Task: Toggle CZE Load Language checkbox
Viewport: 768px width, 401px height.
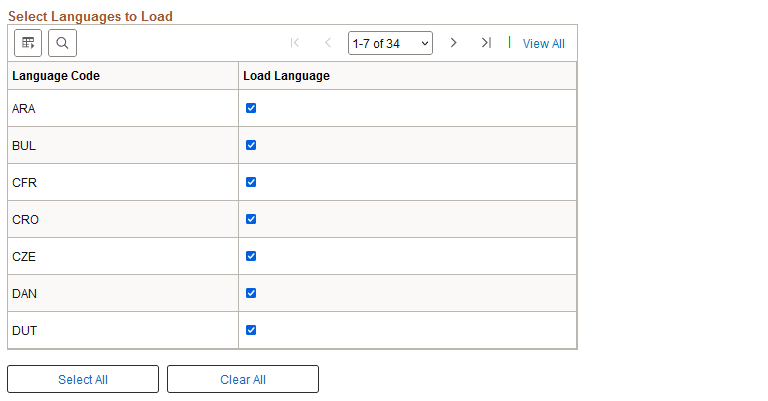Action: (x=251, y=256)
